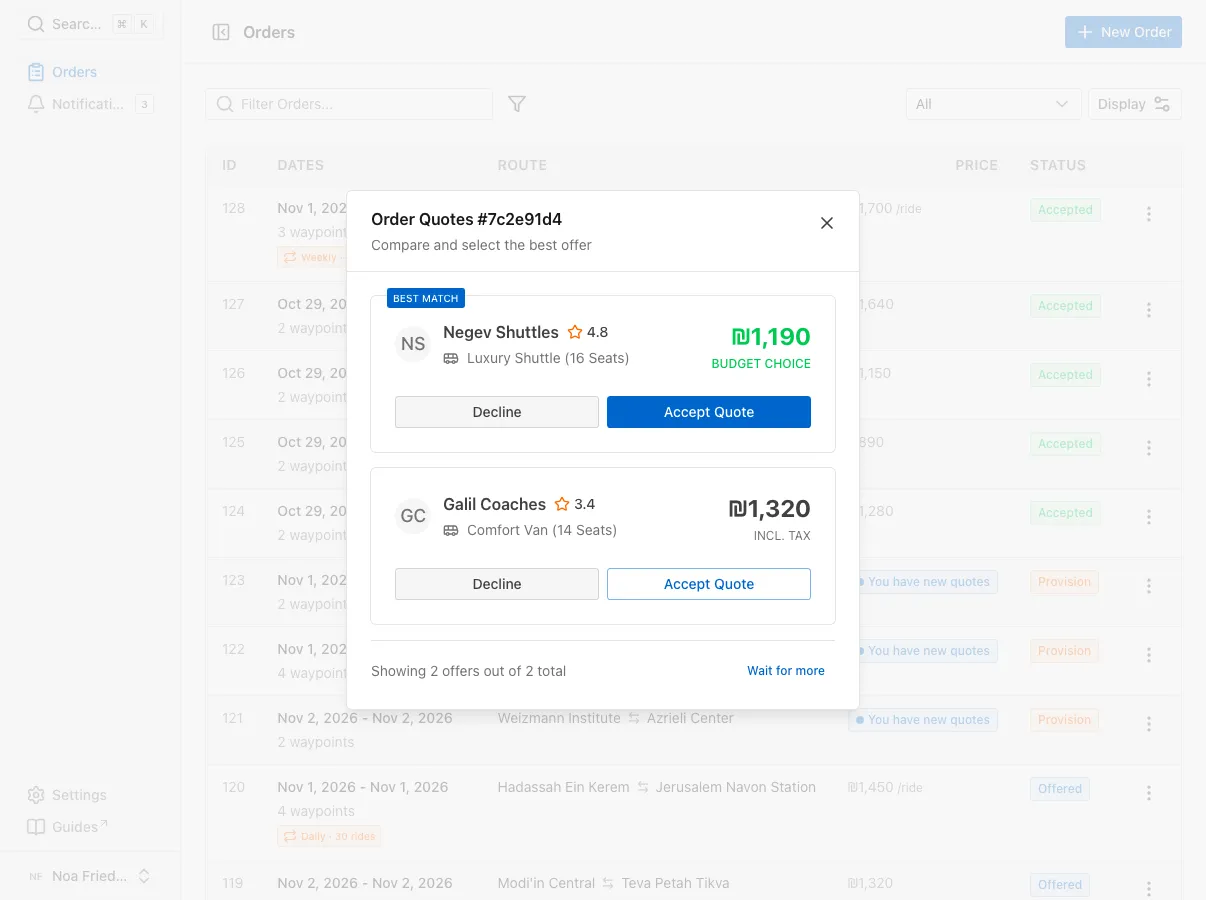Click the ROUTE column header

(x=522, y=165)
